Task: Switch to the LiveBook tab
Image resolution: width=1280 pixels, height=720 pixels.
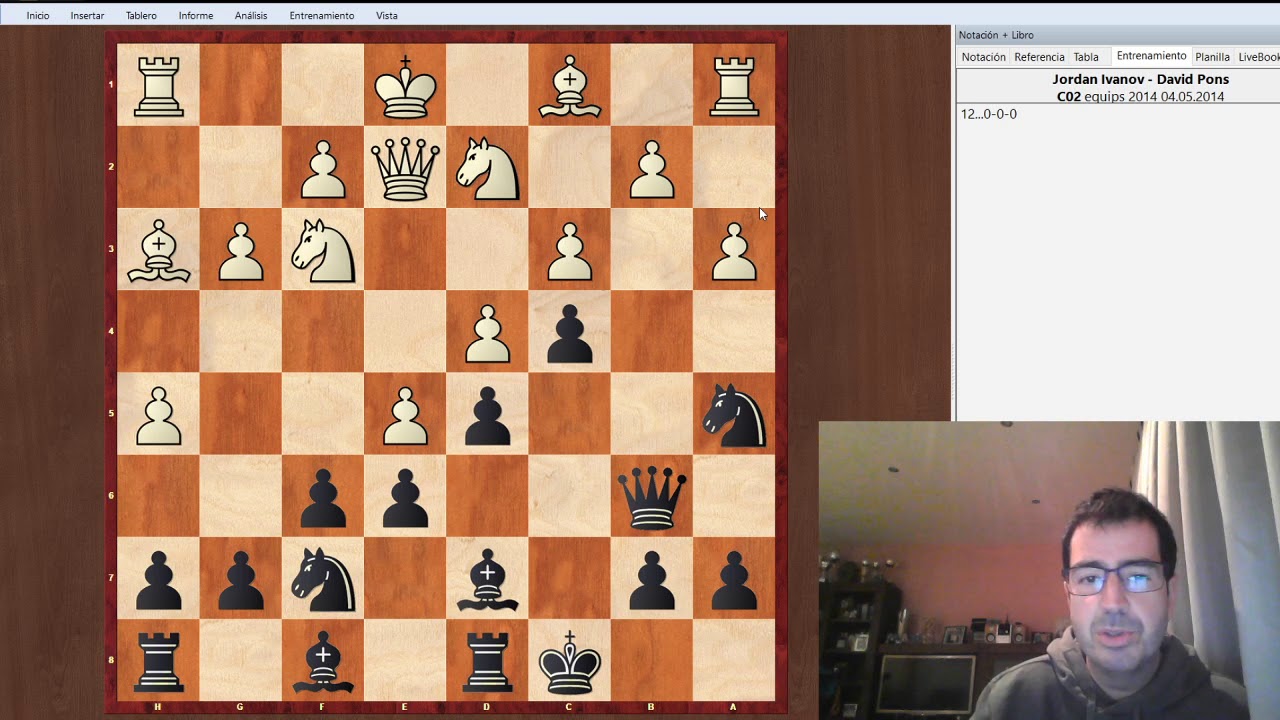Action: tap(1259, 57)
